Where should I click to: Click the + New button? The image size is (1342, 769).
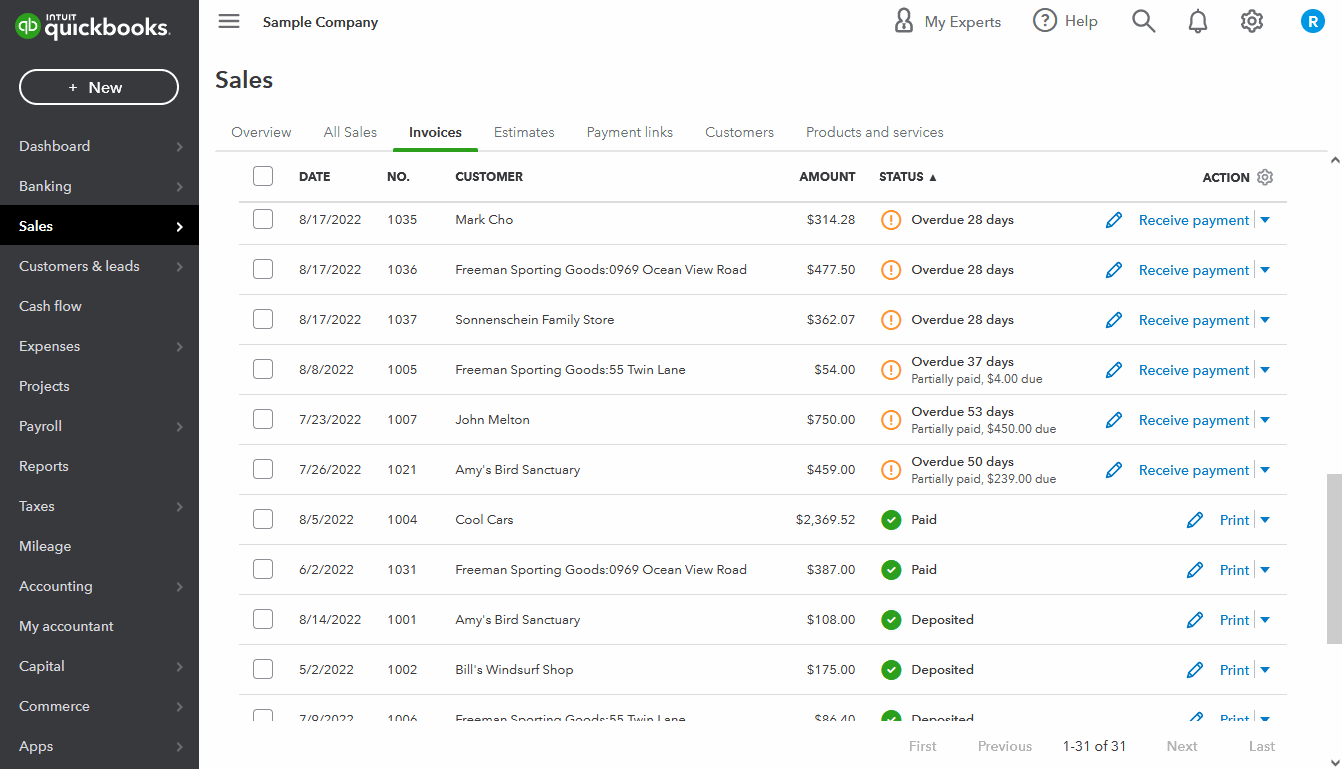(x=99, y=88)
